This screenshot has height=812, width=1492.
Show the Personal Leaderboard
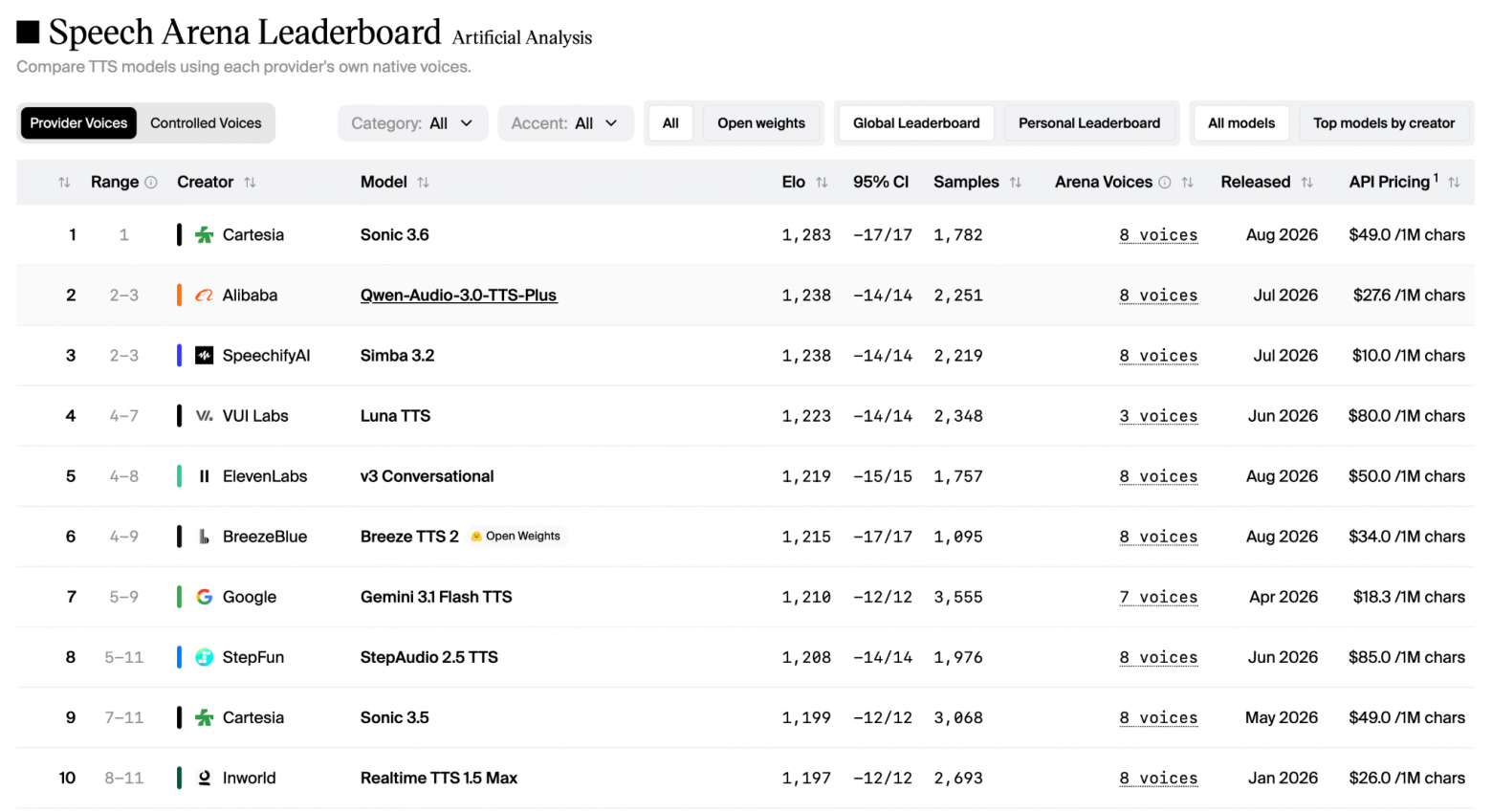[x=1089, y=123]
